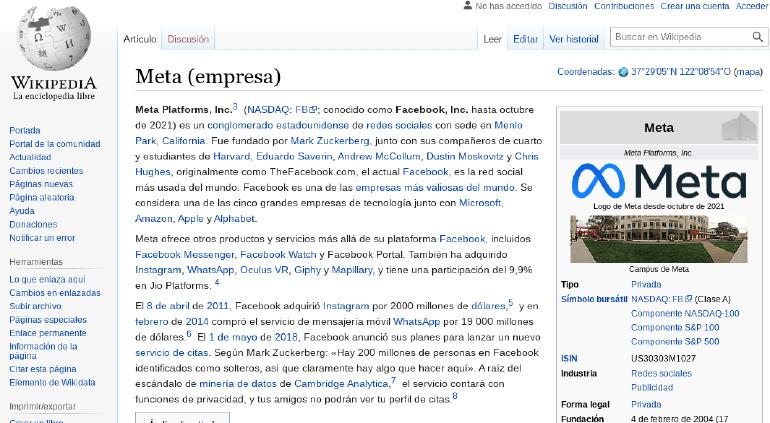The width and height of the screenshot is (770, 423).
Task: Open Información de la página
Action: [x=43, y=351]
